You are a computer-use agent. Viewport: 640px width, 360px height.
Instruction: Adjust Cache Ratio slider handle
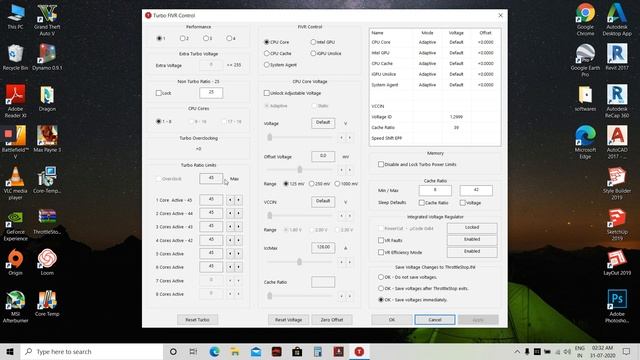click(x=269, y=296)
